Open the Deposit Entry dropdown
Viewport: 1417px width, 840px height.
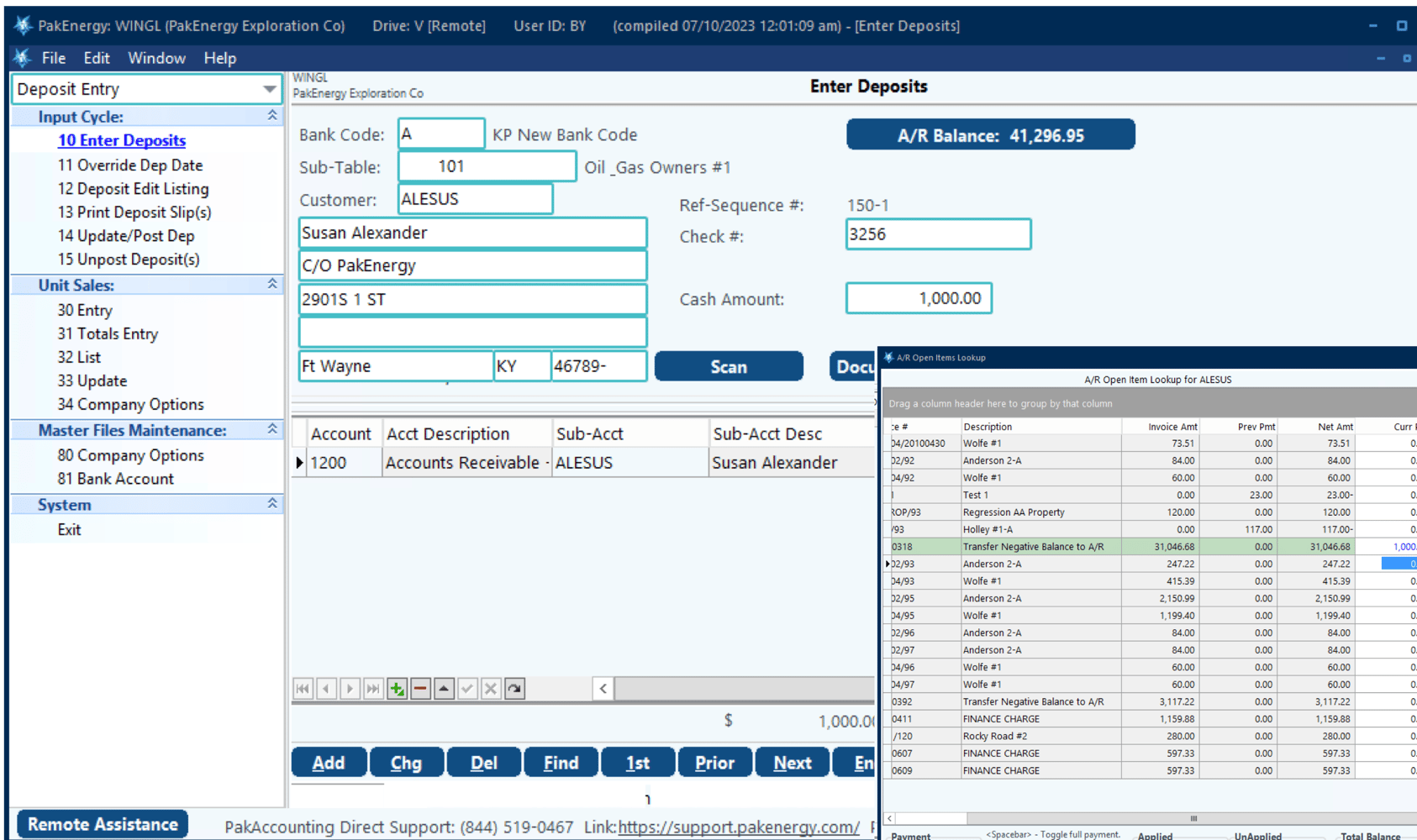(269, 88)
